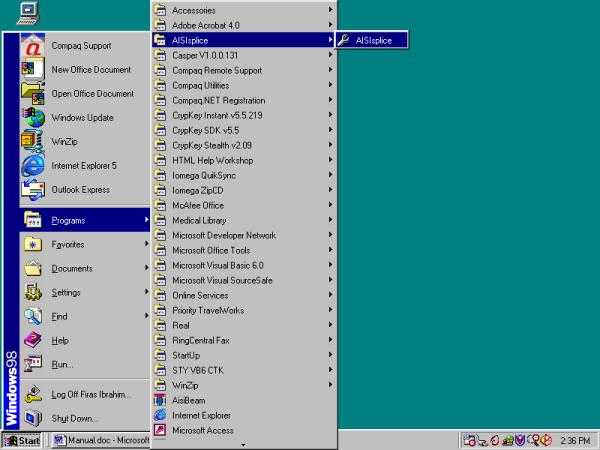Click the Start button
The width and height of the screenshot is (600, 450).
click(x=22, y=440)
